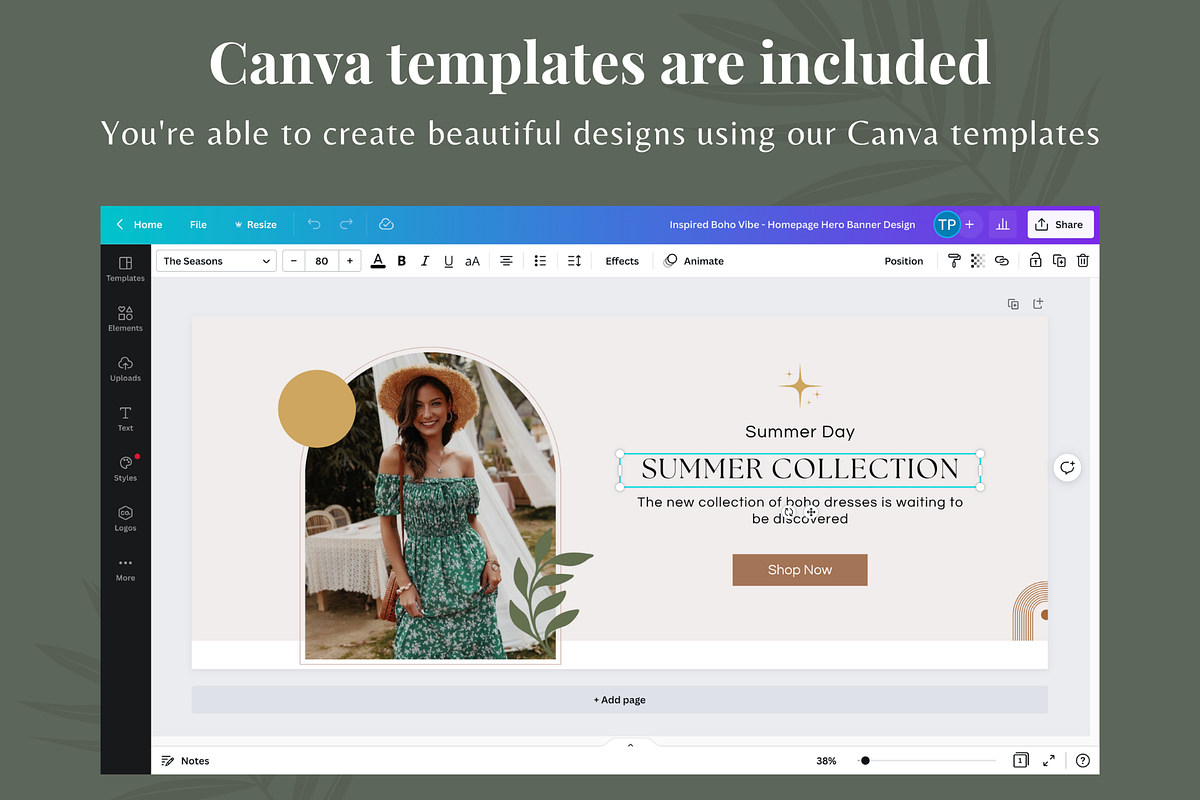1200x800 pixels.
Task: Select the gold circle shape on canvas
Action: click(316, 408)
